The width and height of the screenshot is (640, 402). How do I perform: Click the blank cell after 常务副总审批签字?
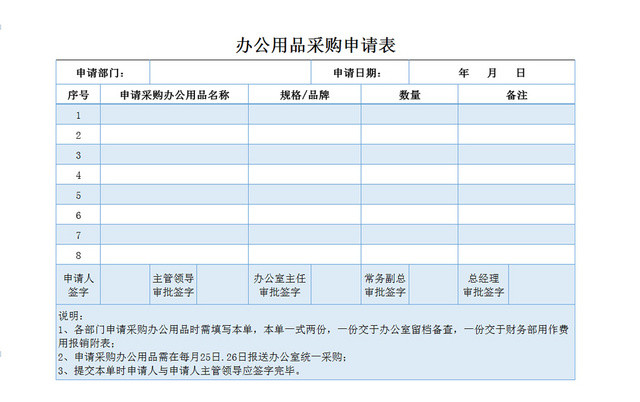click(433, 285)
